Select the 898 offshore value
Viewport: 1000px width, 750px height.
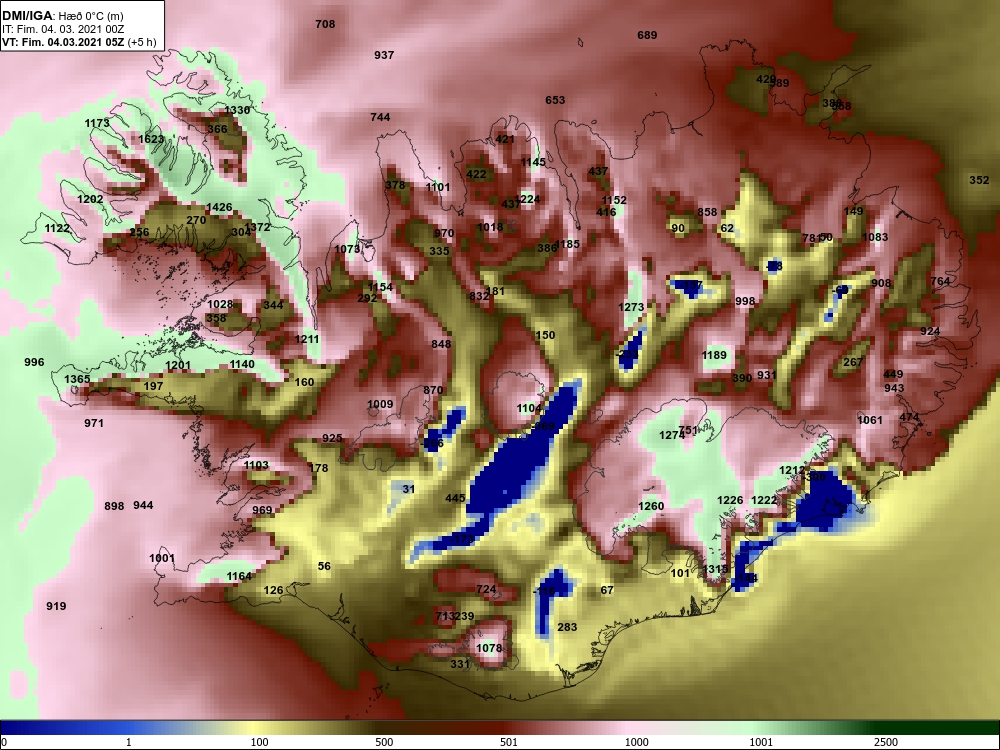point(114,506)
